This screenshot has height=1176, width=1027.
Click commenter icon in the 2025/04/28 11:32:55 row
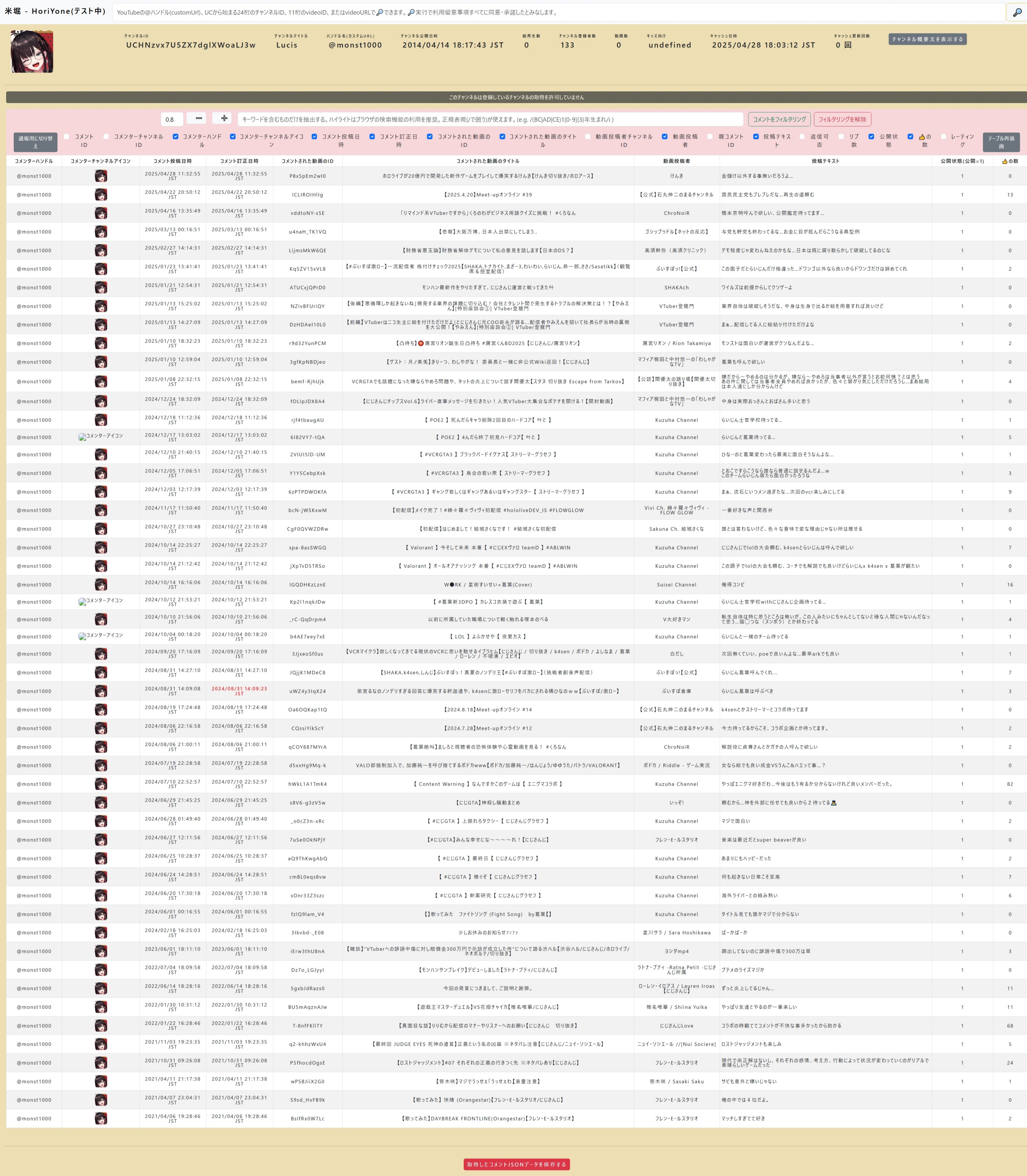101,177
